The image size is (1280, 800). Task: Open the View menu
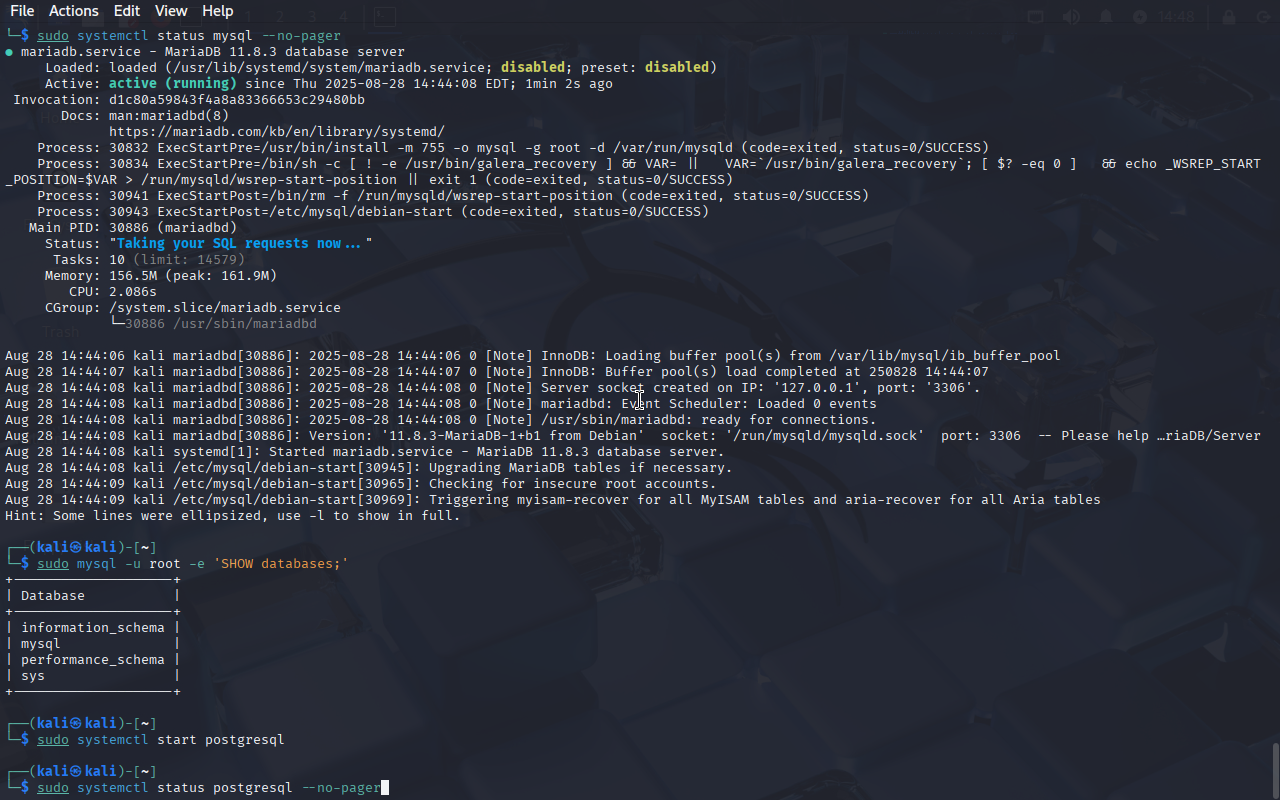171,11
